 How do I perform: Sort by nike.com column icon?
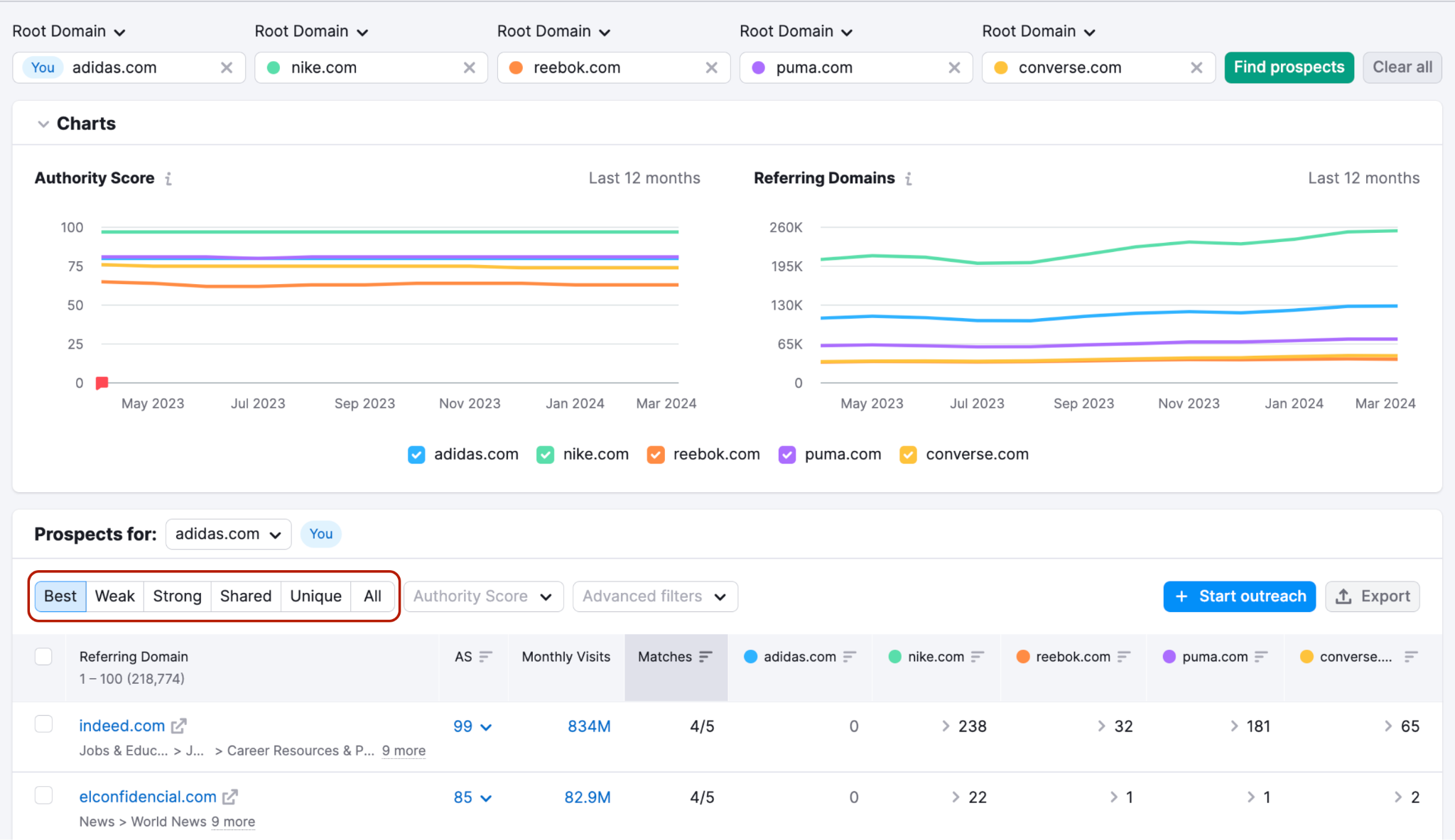coord(978,657)
